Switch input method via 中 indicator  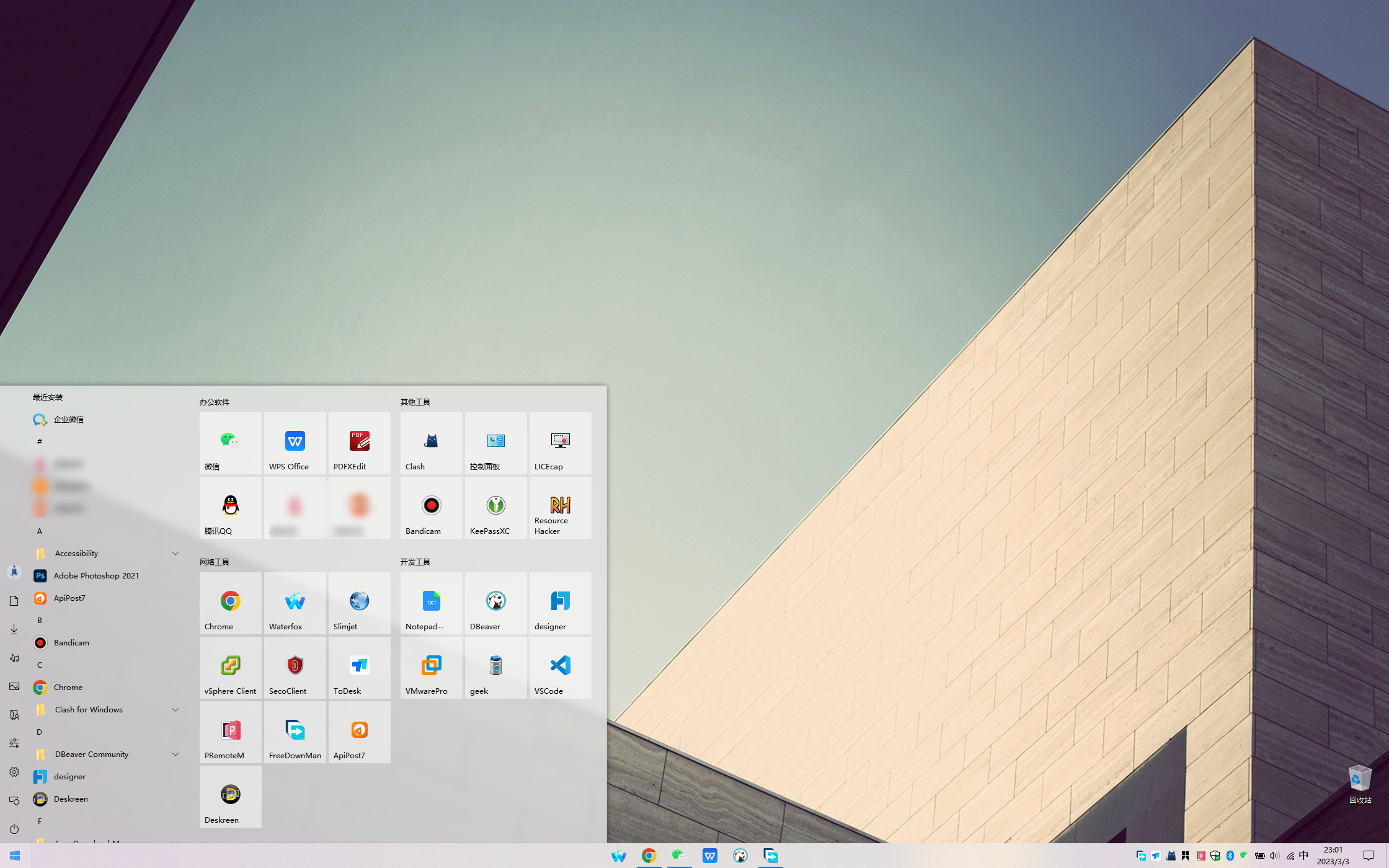[1303, 856]
